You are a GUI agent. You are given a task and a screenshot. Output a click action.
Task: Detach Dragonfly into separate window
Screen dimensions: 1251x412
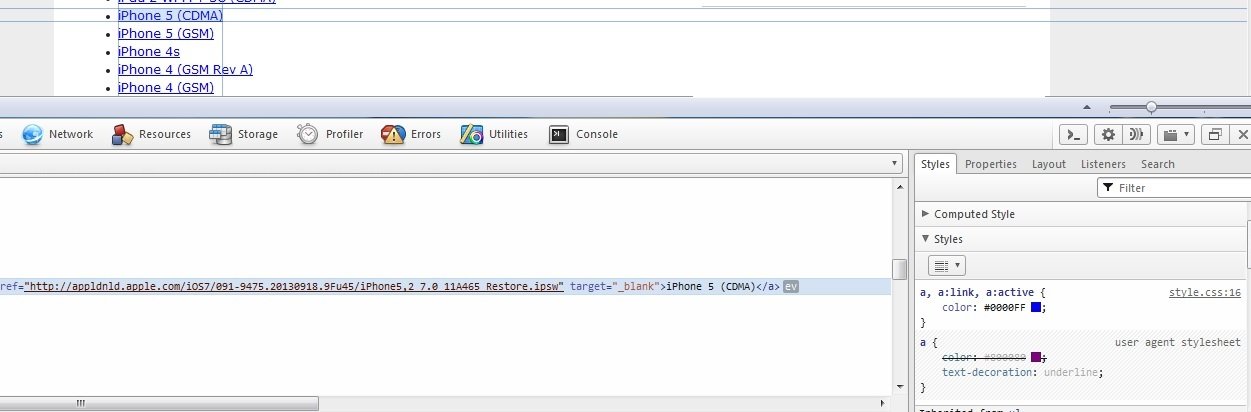click(x=1216, y=134)
